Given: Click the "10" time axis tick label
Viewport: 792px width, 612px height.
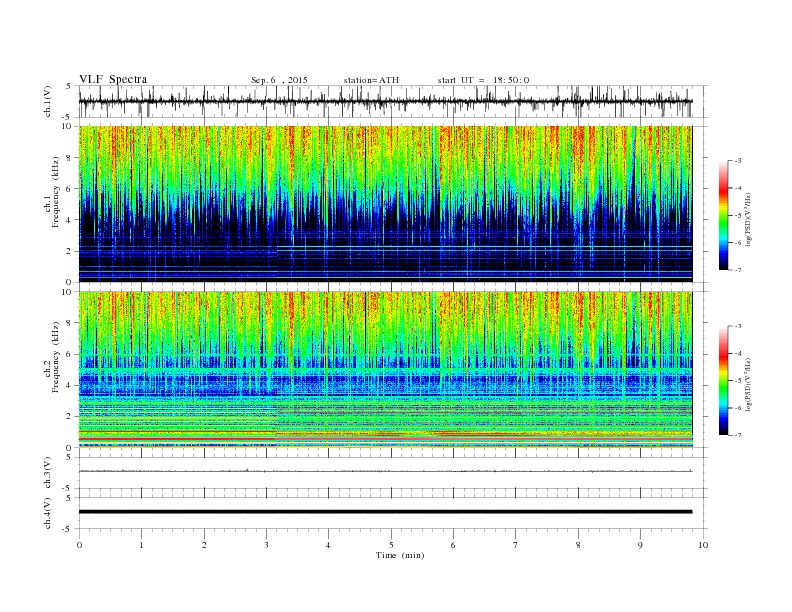Looking at the screenshot, I should pyautogui.click(x=703, y=545).
